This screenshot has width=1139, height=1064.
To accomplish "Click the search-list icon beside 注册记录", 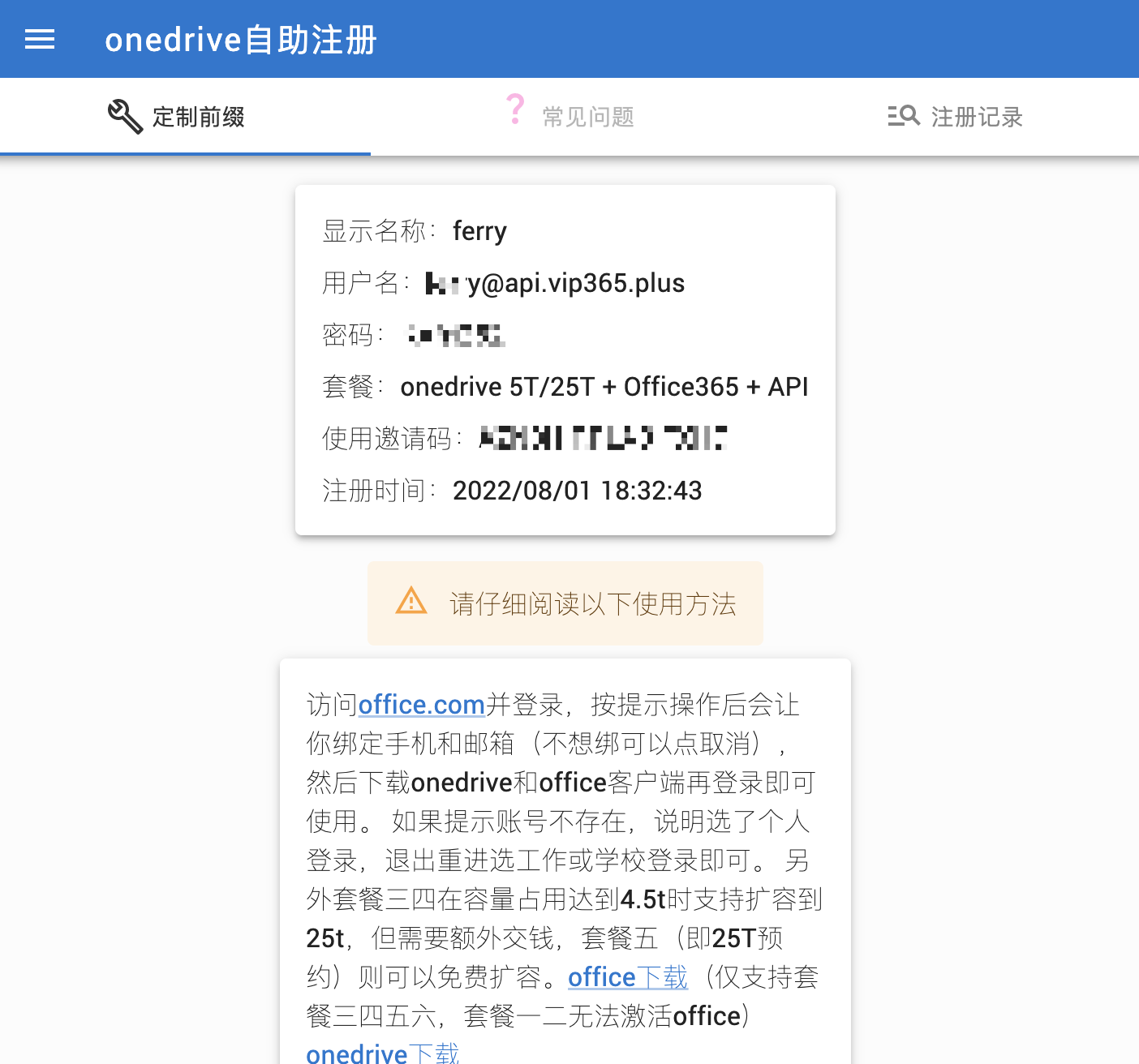I will point(903,116).
